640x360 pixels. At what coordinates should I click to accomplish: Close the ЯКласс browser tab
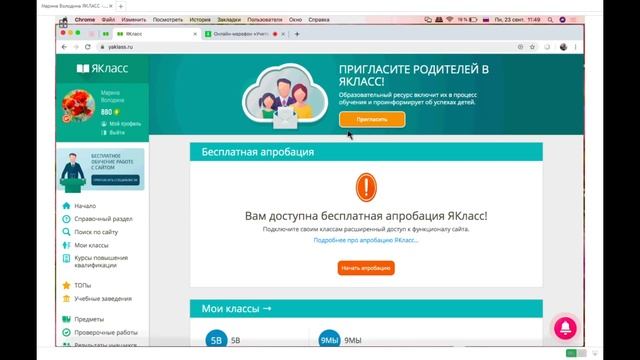[195, 34]
